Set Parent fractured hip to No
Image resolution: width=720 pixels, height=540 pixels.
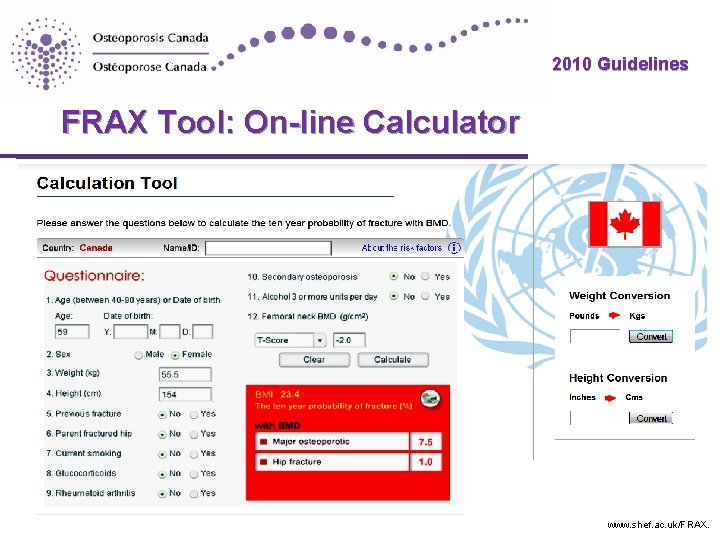coord(162,434)
